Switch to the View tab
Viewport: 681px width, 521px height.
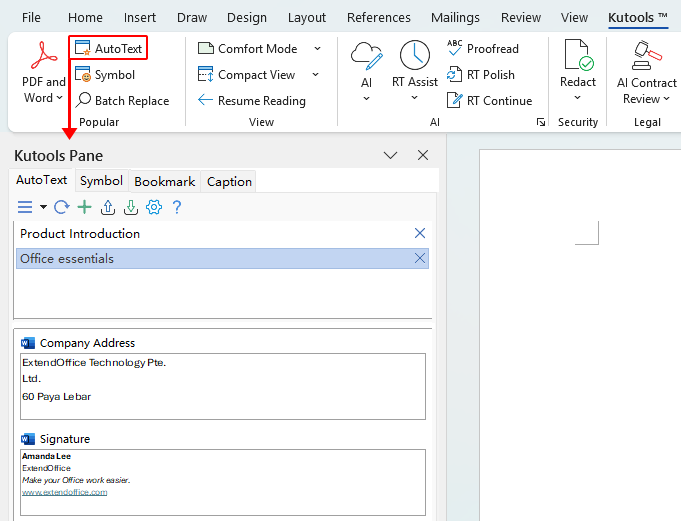[574, 17]
